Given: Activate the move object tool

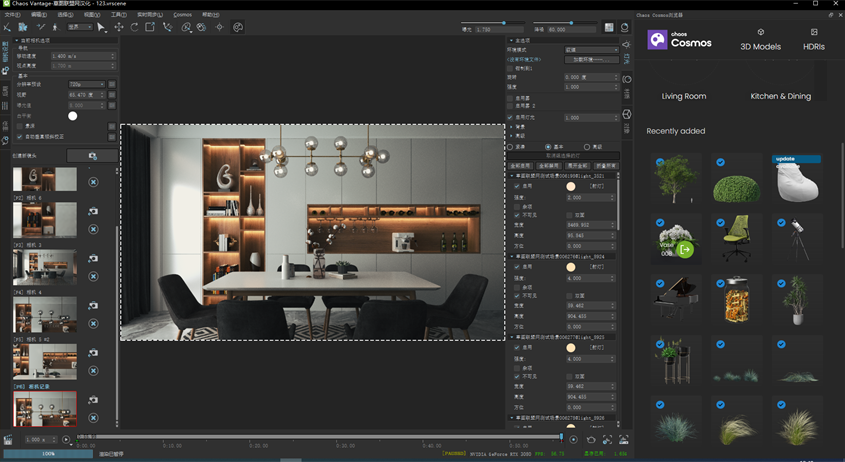Looking at the screenshot, I should point(119,27).
